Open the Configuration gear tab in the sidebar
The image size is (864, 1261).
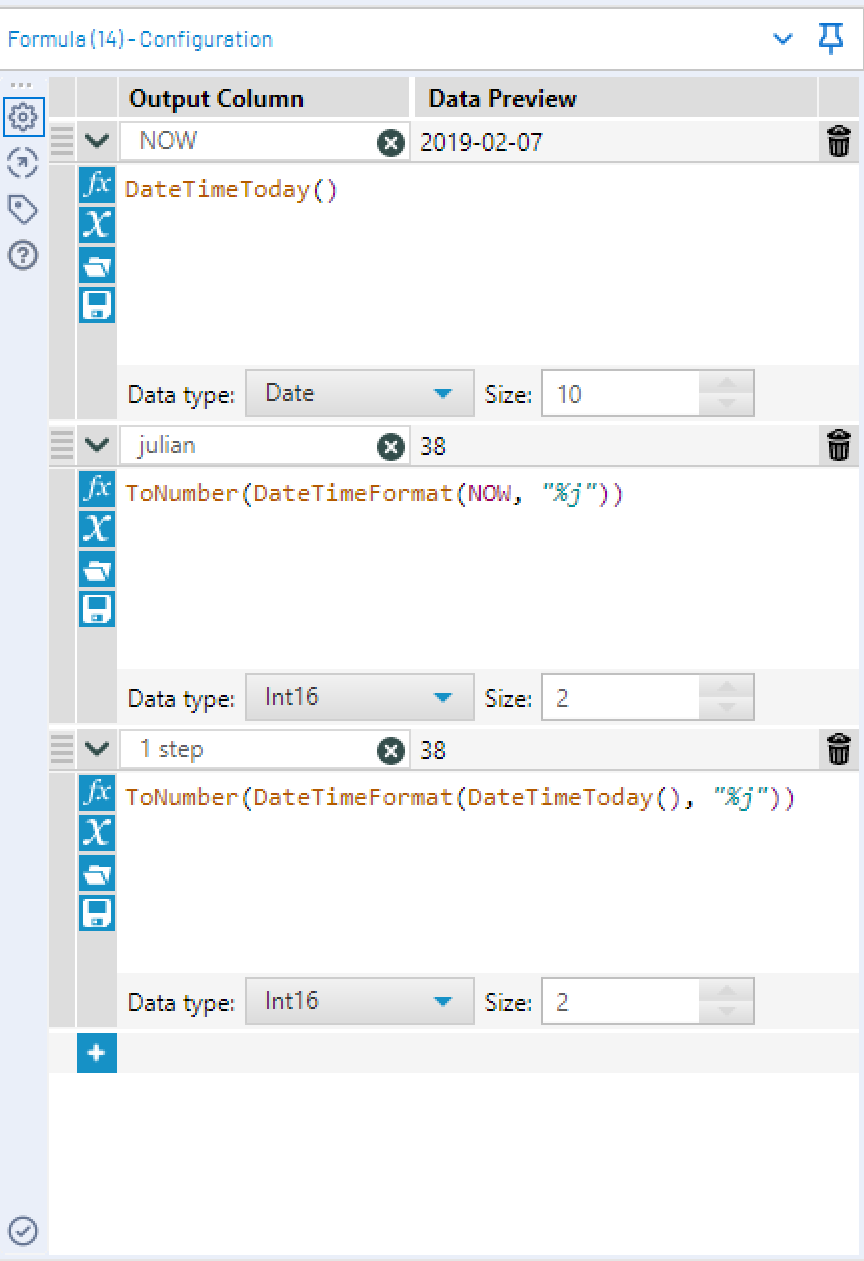point(22,117)
